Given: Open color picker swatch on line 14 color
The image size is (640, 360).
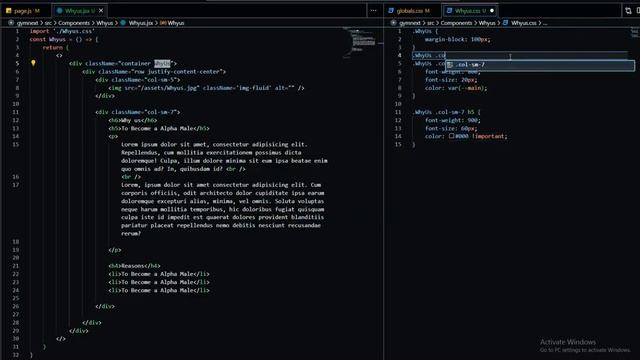Looking at the screenshot, I should point(451,136).
